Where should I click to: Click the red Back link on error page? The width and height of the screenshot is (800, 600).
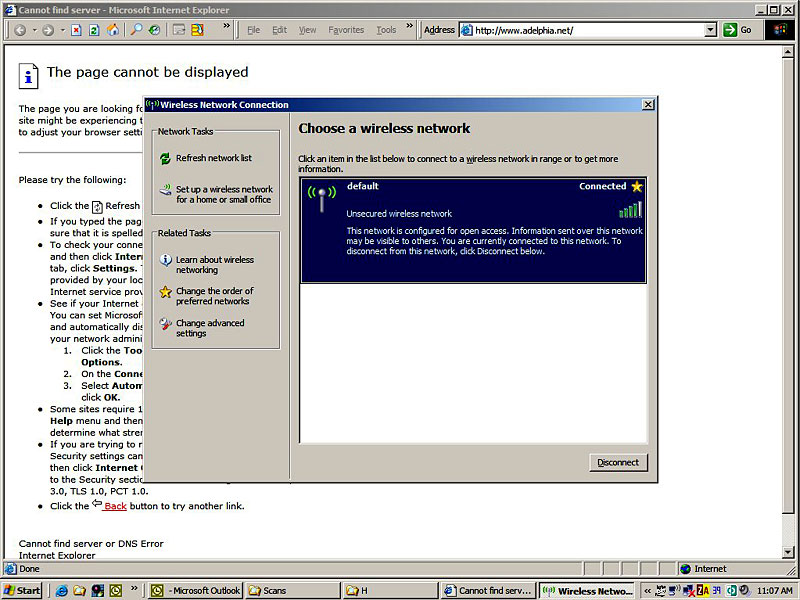115,506
